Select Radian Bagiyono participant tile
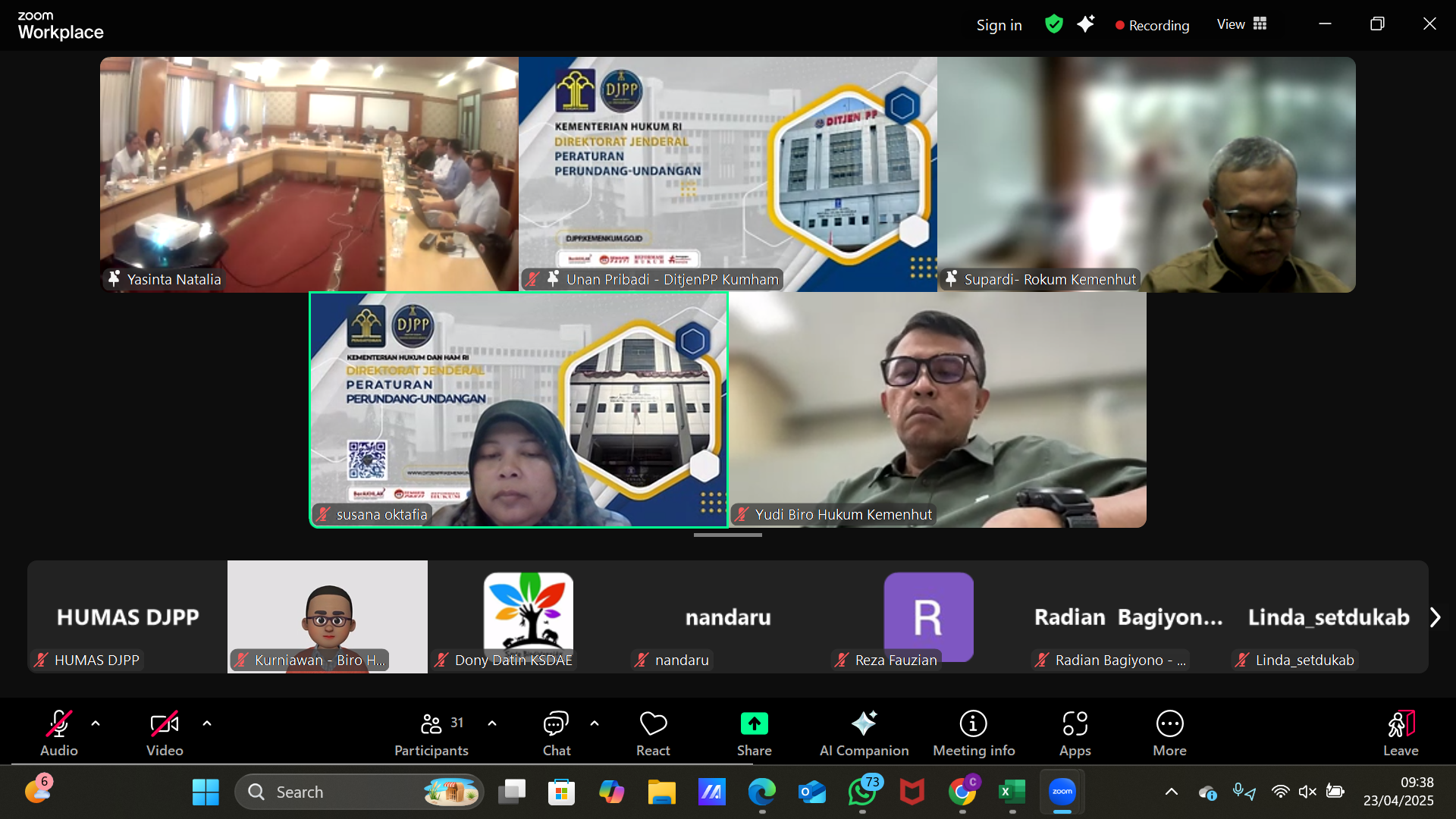1456x819 pixels. 1128,617
